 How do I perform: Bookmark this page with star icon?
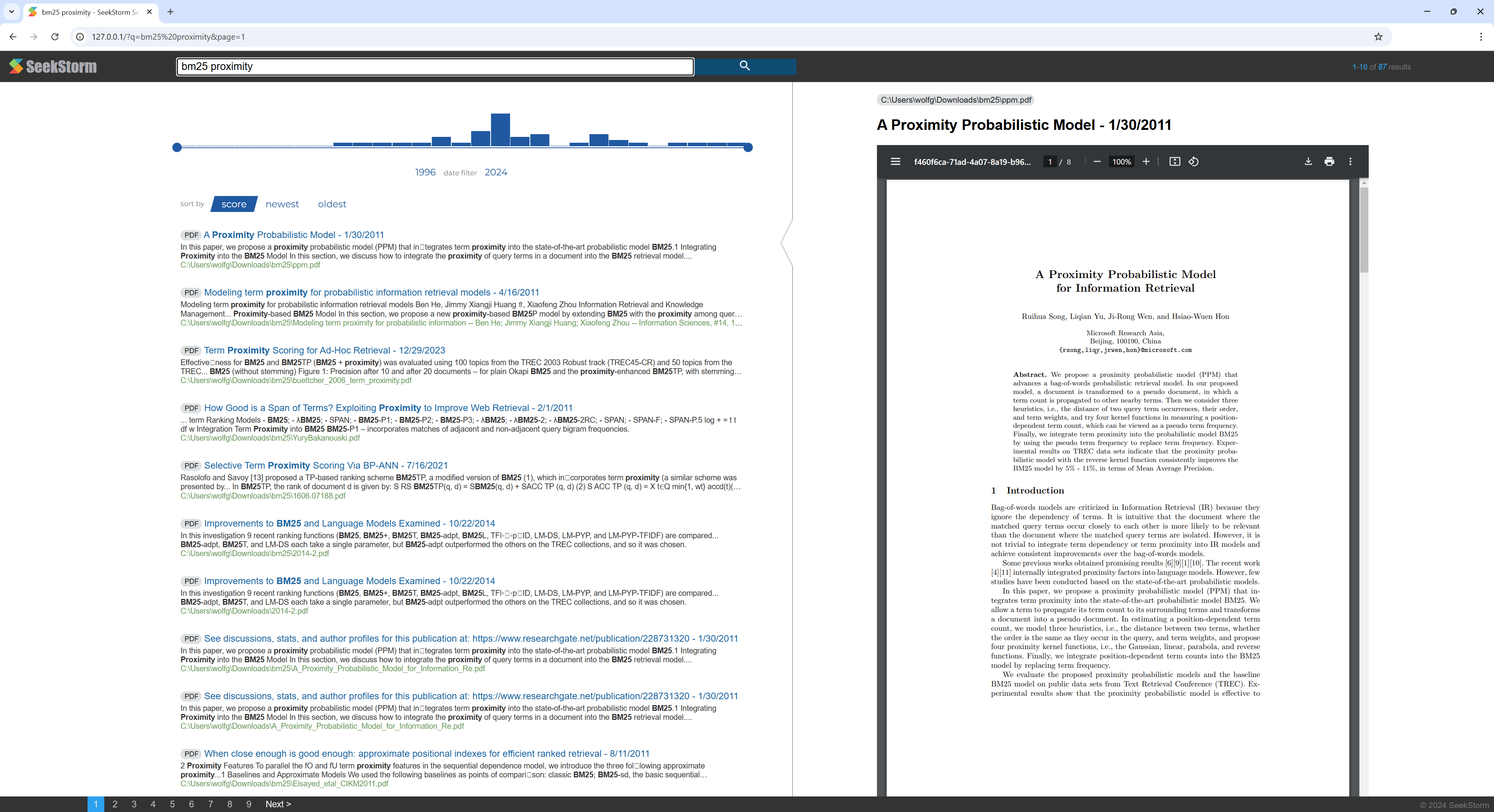point(1378,37)
